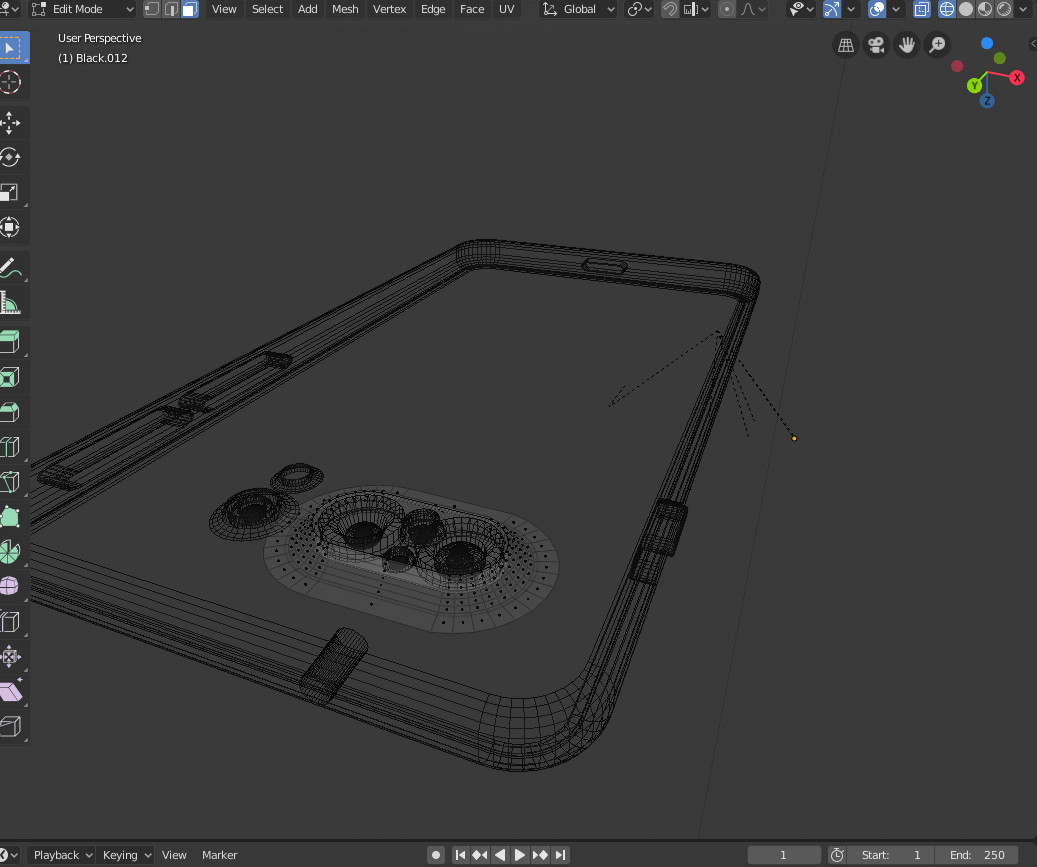This screenshot has height=867, width=1037.
Task: Switch to face select mode
Action: (189, 9)
